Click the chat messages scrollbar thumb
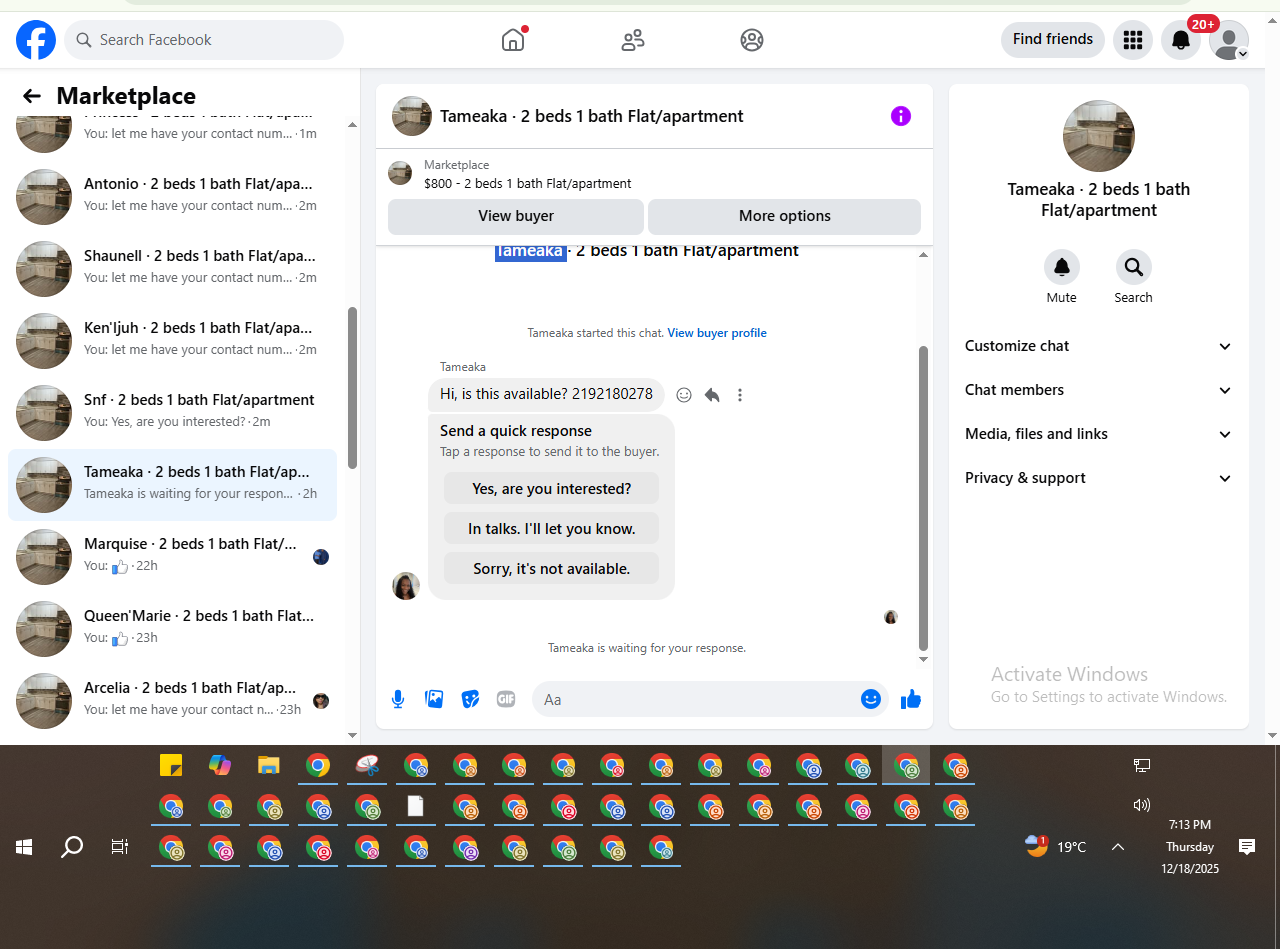Viewport: 1280px width, 949px height. (923, 498)
